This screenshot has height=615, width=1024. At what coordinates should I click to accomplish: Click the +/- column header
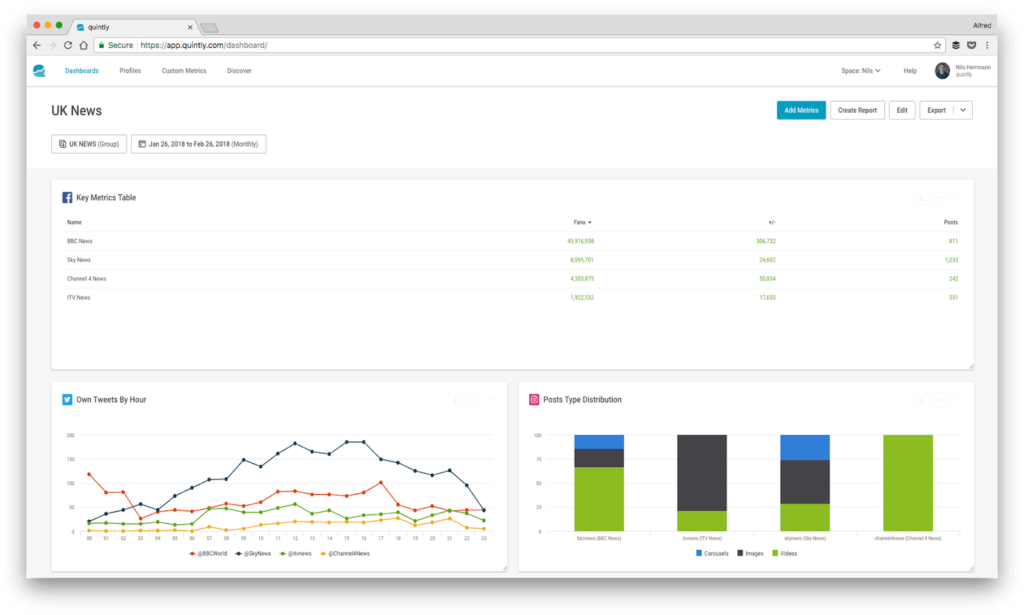[x=772, y=223]
